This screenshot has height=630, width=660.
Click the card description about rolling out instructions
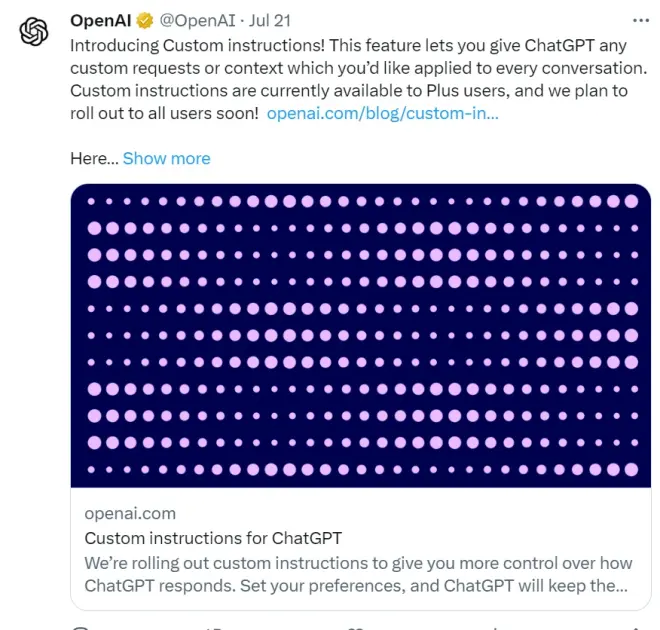click(x=355, y=573)
